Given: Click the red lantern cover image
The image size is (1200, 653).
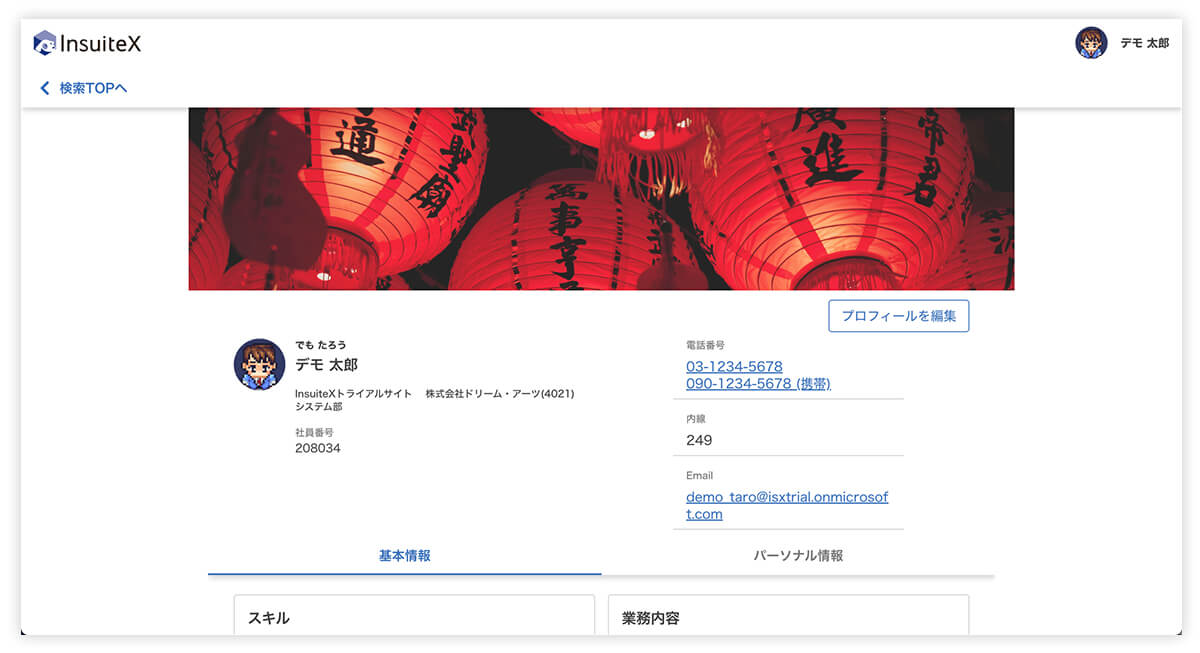Looking at the screenshot, I should coord(601,199).
